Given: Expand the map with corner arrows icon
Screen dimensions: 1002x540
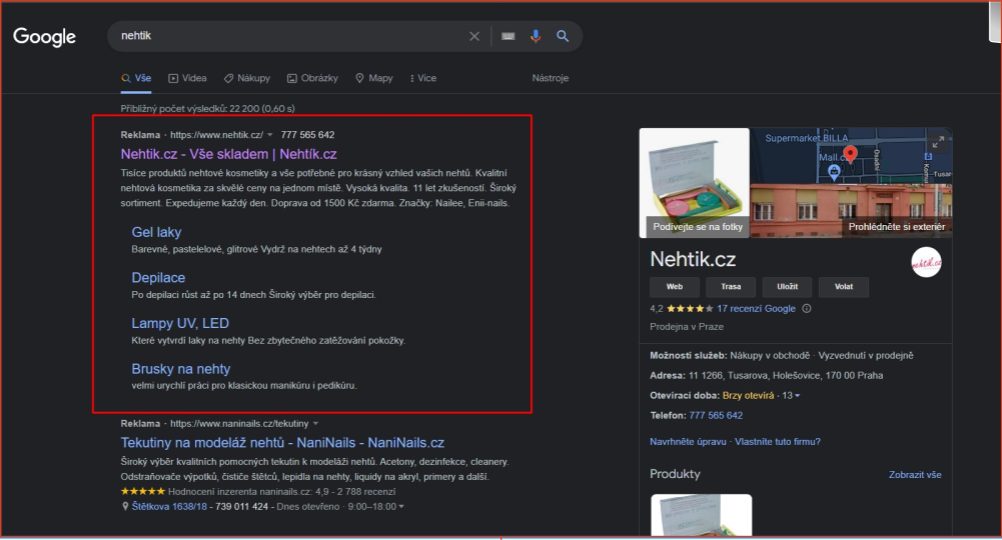Looking at the screenshot, I should pyautogui.click(x=937, y=142).
